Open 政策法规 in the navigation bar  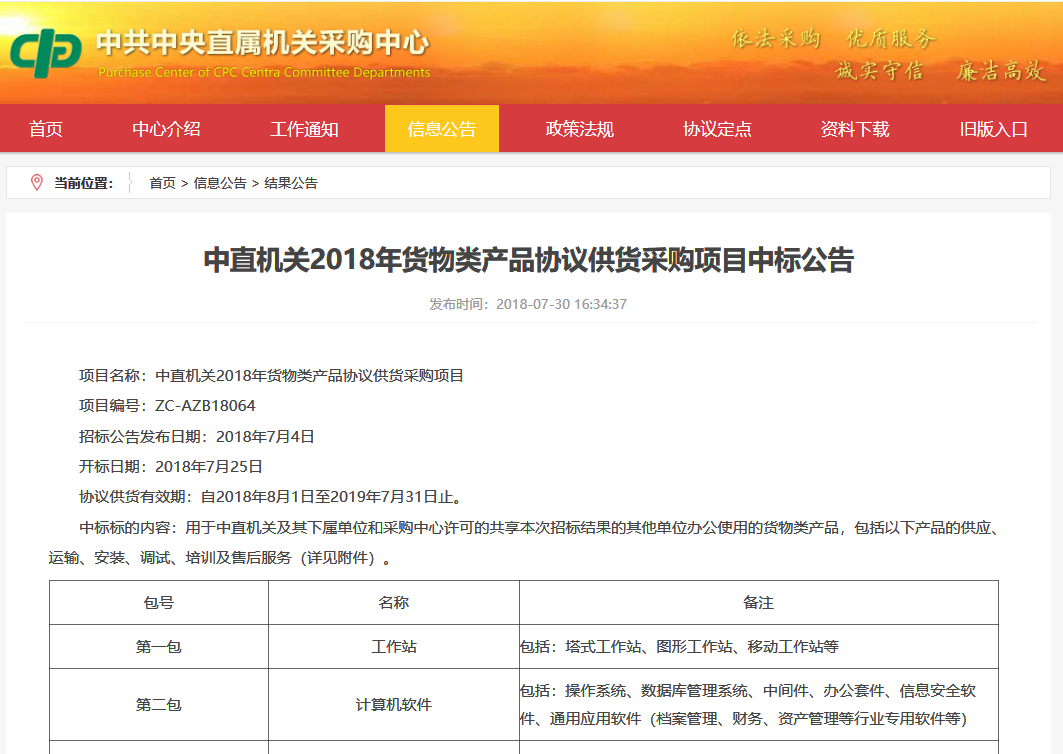pyautogui.click(x=579, y=129)
